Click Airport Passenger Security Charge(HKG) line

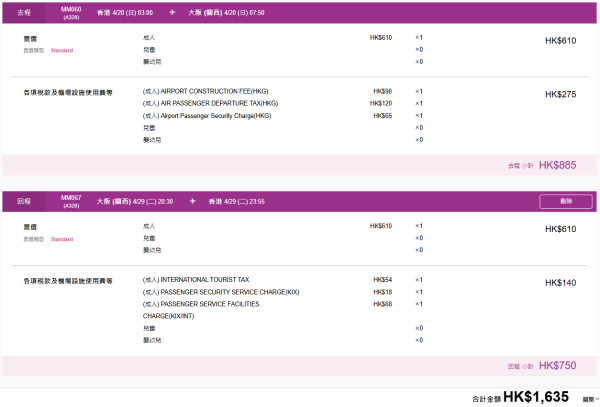[x=207, y=116]
